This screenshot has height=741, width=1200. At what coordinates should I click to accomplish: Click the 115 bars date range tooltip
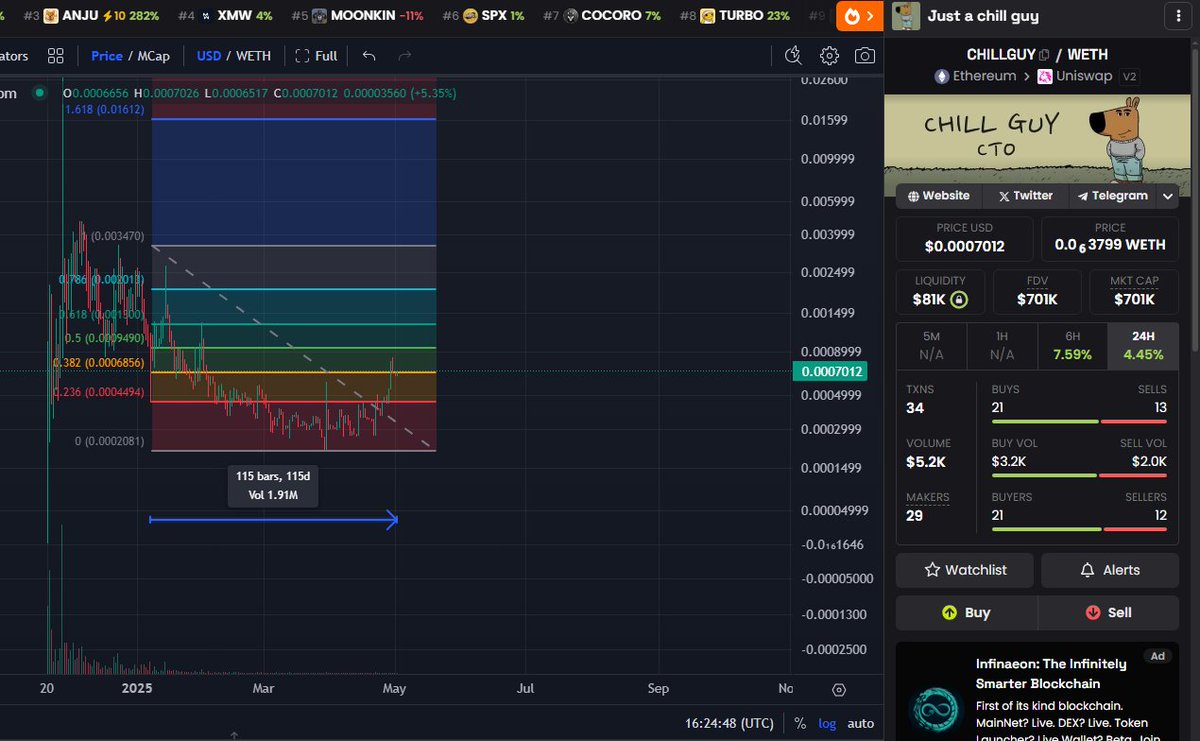coord(273,485)
